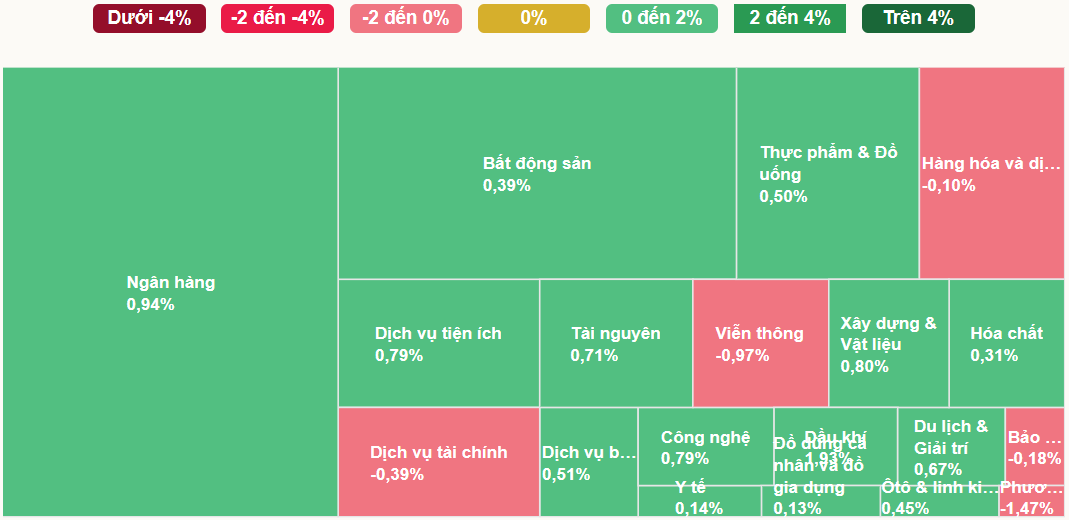This screenshot has height=520, width=1069.
Task: Open the Viễn thông red block
Action: [760, 343]
